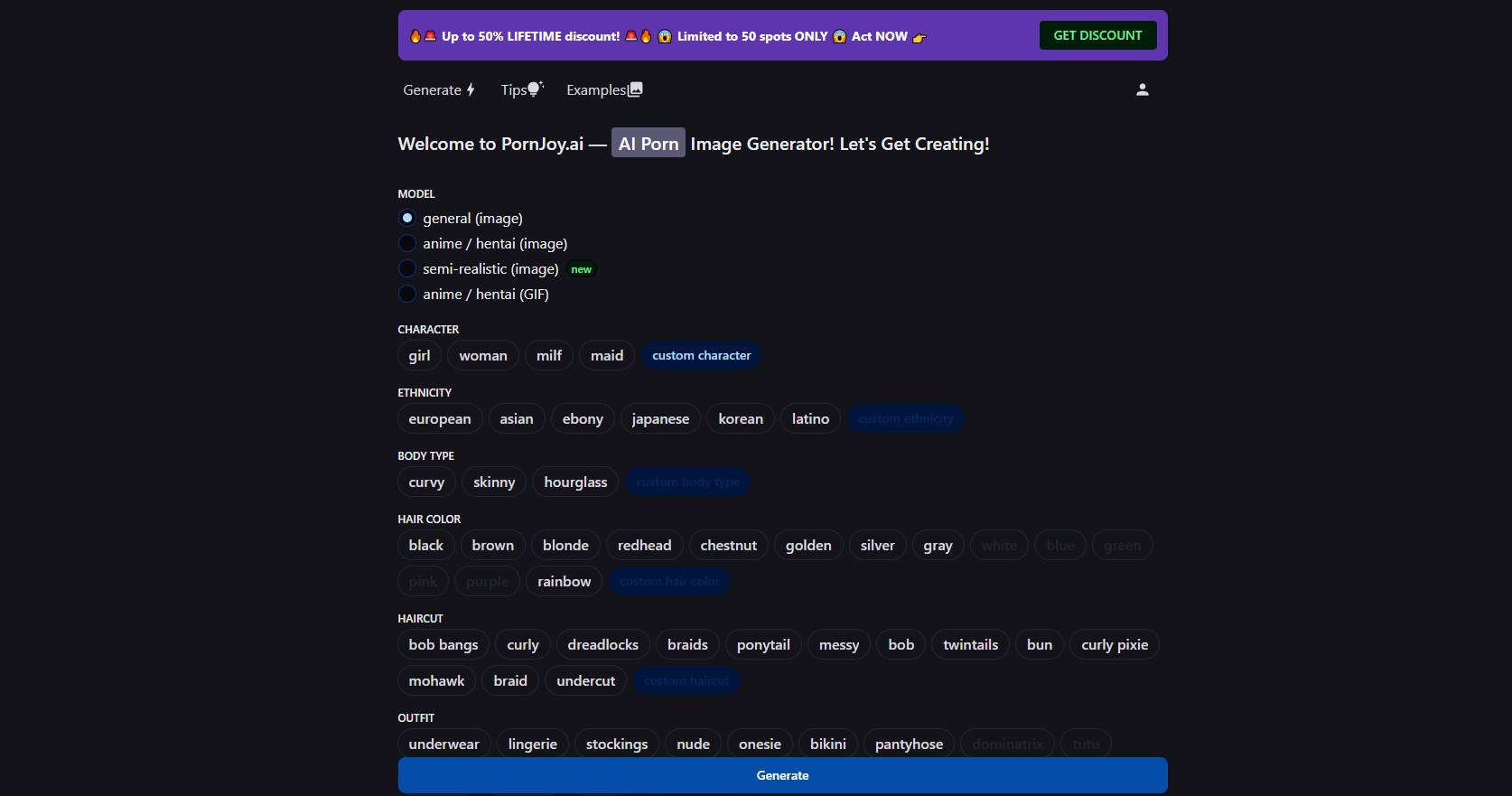This screenshot has width=1512, height=796.
Task: Select the undercut haircut
Action: click(x=585, y=680)
